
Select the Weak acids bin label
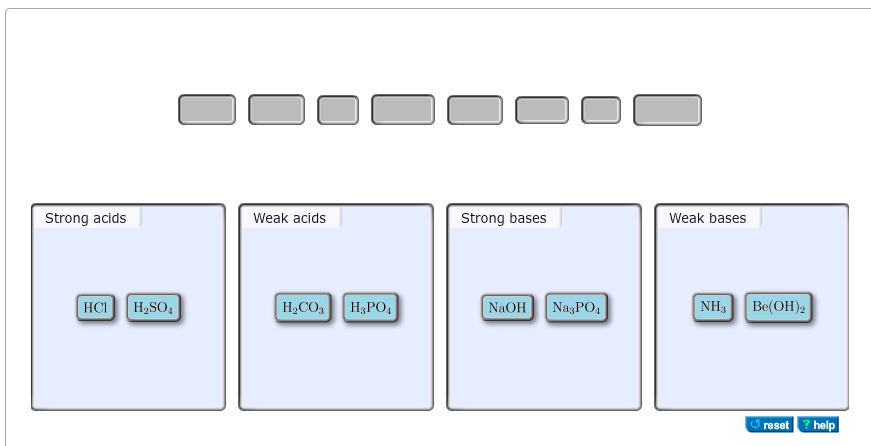(290, 218)
